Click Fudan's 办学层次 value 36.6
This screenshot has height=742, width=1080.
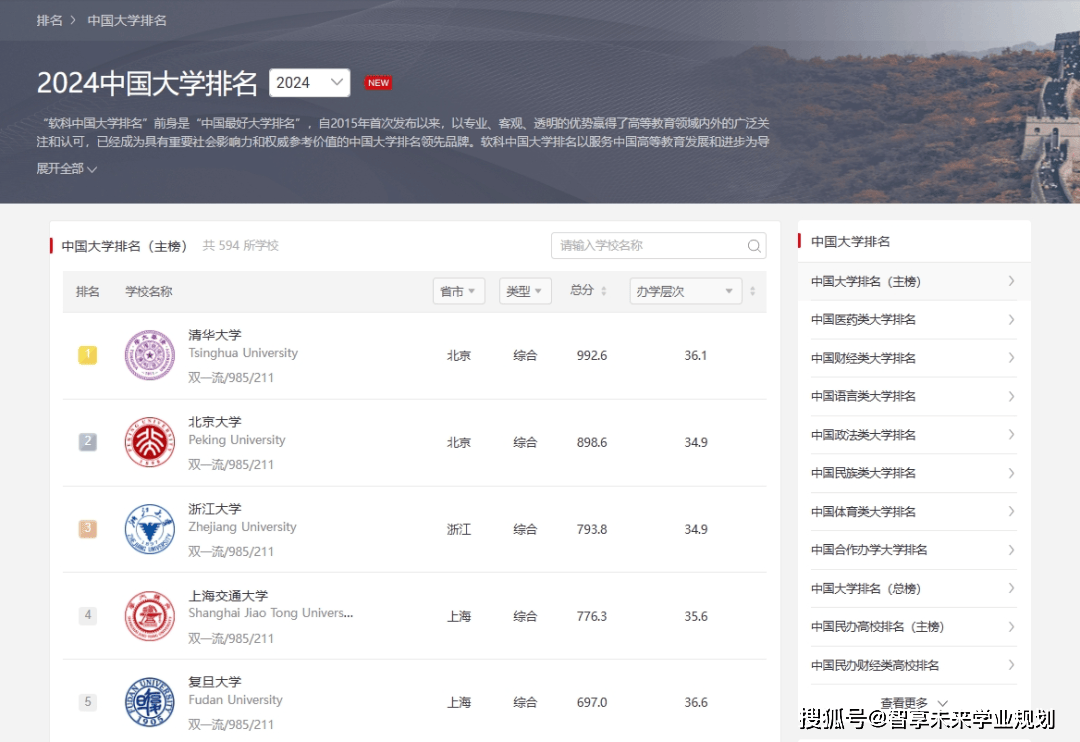point(696,702)
